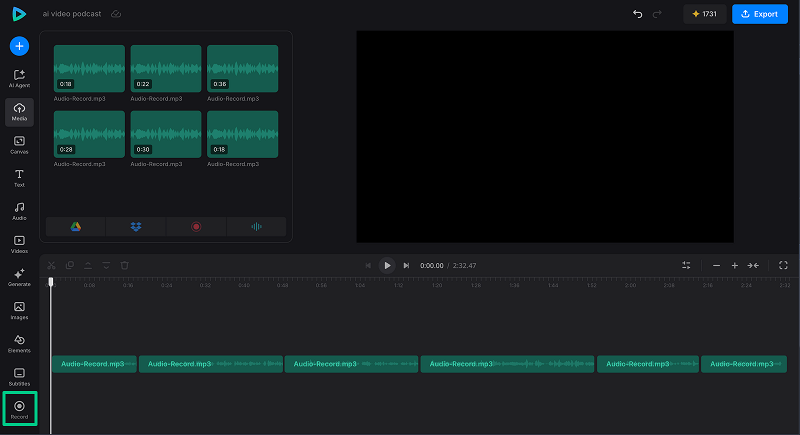The width and height of the screenshot is (800, 435).
Task: Open the AI Agent panel
Action: 19,79
